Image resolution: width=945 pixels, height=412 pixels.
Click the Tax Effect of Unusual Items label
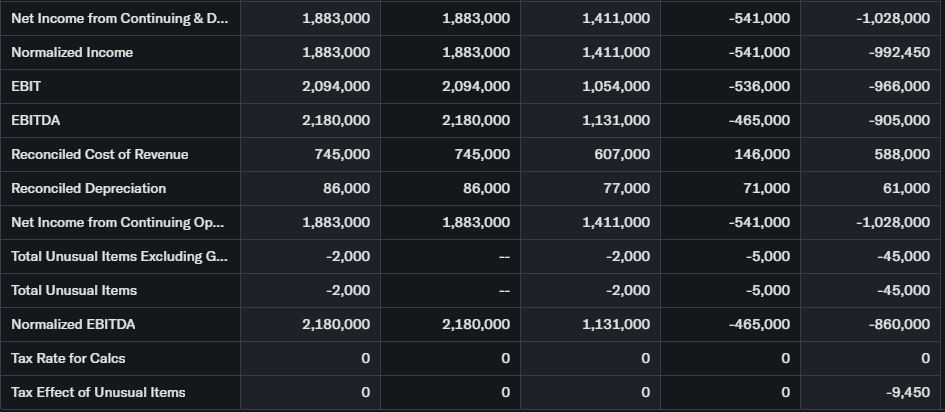98,392
